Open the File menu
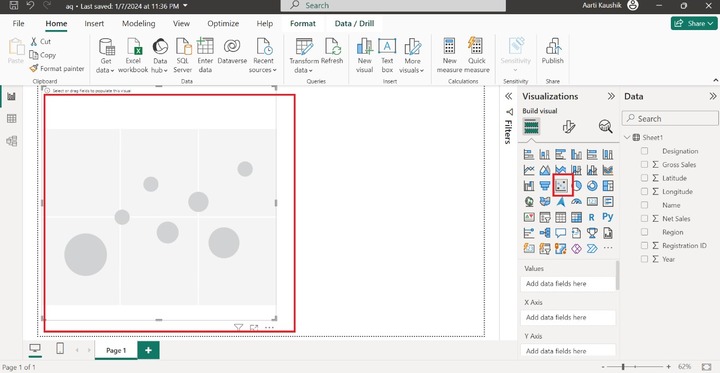 pos(18,23)
